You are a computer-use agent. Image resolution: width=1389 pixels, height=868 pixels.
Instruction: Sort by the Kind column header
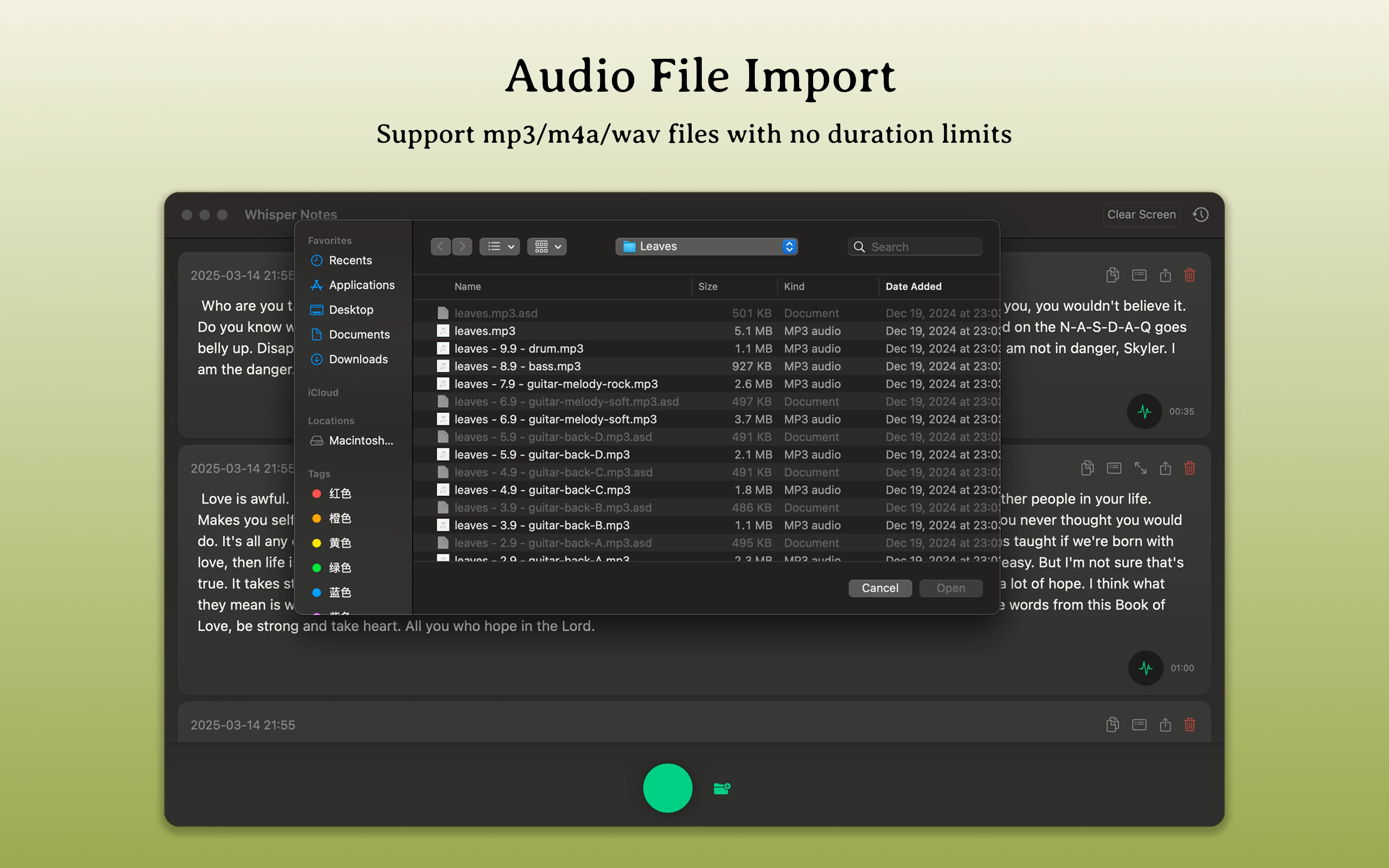[x=794, y=286]
